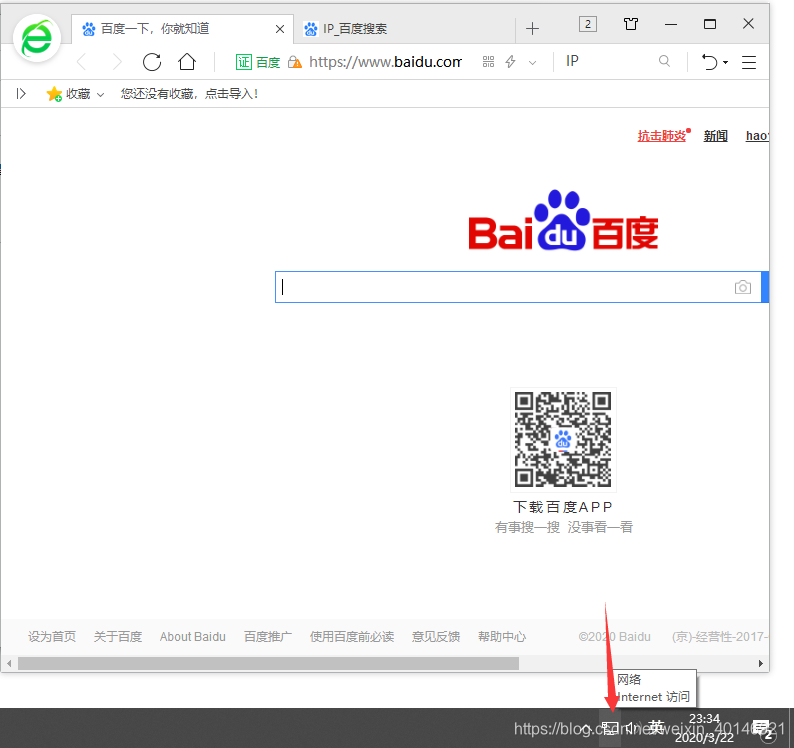Click 关于百度 footer link
Image resolution: width=794 pixels, height=748 pixels.
click(x=117, y=637)
